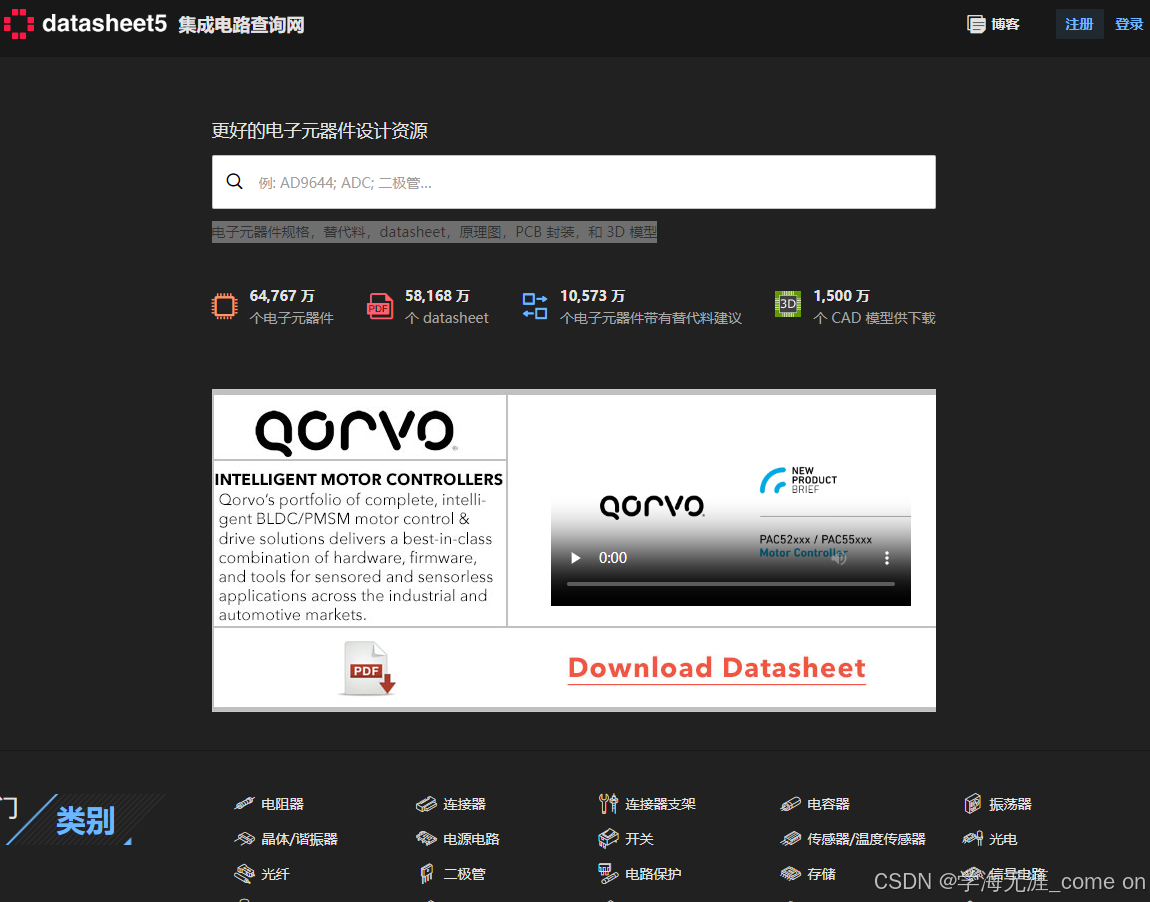Screen dimensions: 1150x902
Task: Open the 连接器支架 category link
Action: pos(660,804)
